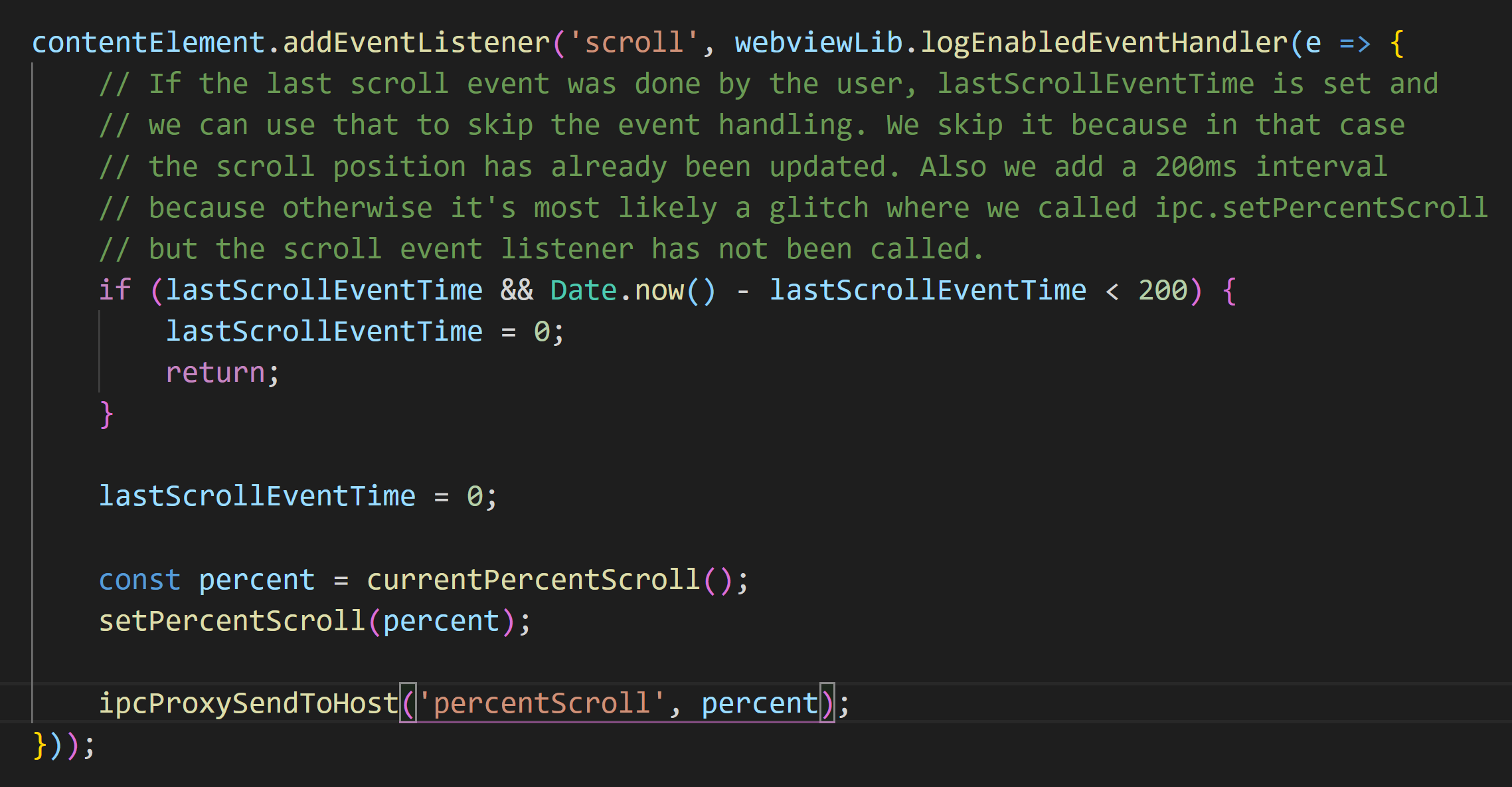
Task: Click the 'return' keyword
Action: (215, 373)
